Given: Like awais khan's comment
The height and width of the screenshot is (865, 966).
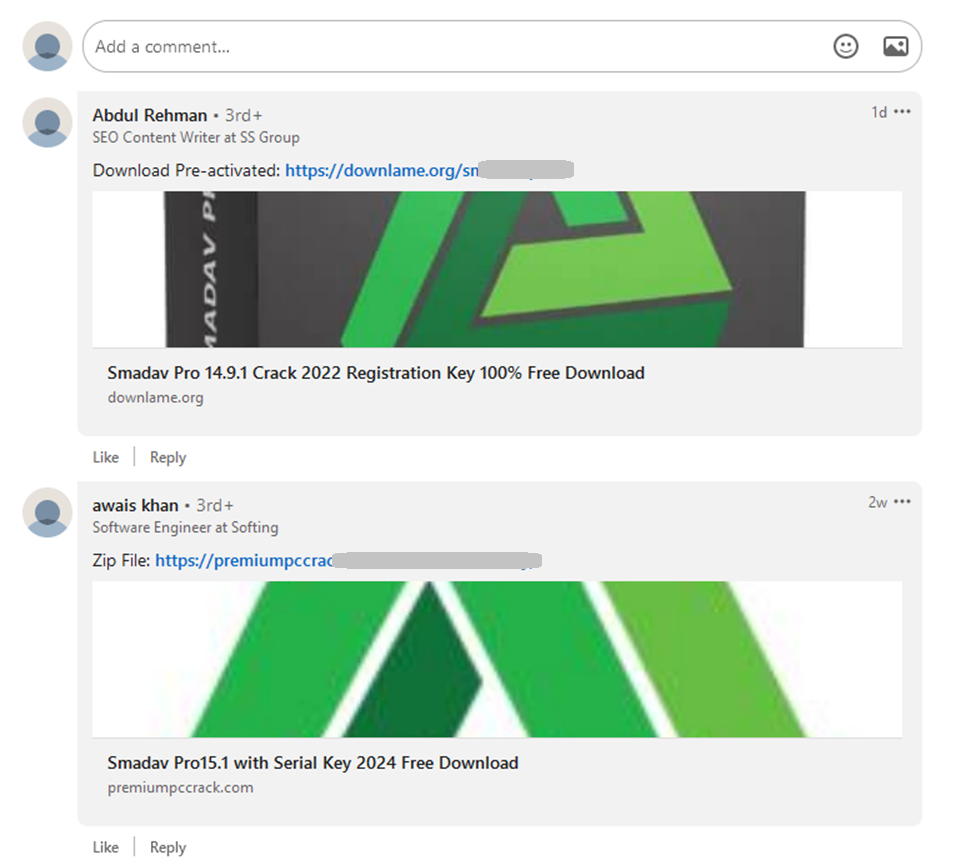Looking at the screenshot, I should point(106,848).
